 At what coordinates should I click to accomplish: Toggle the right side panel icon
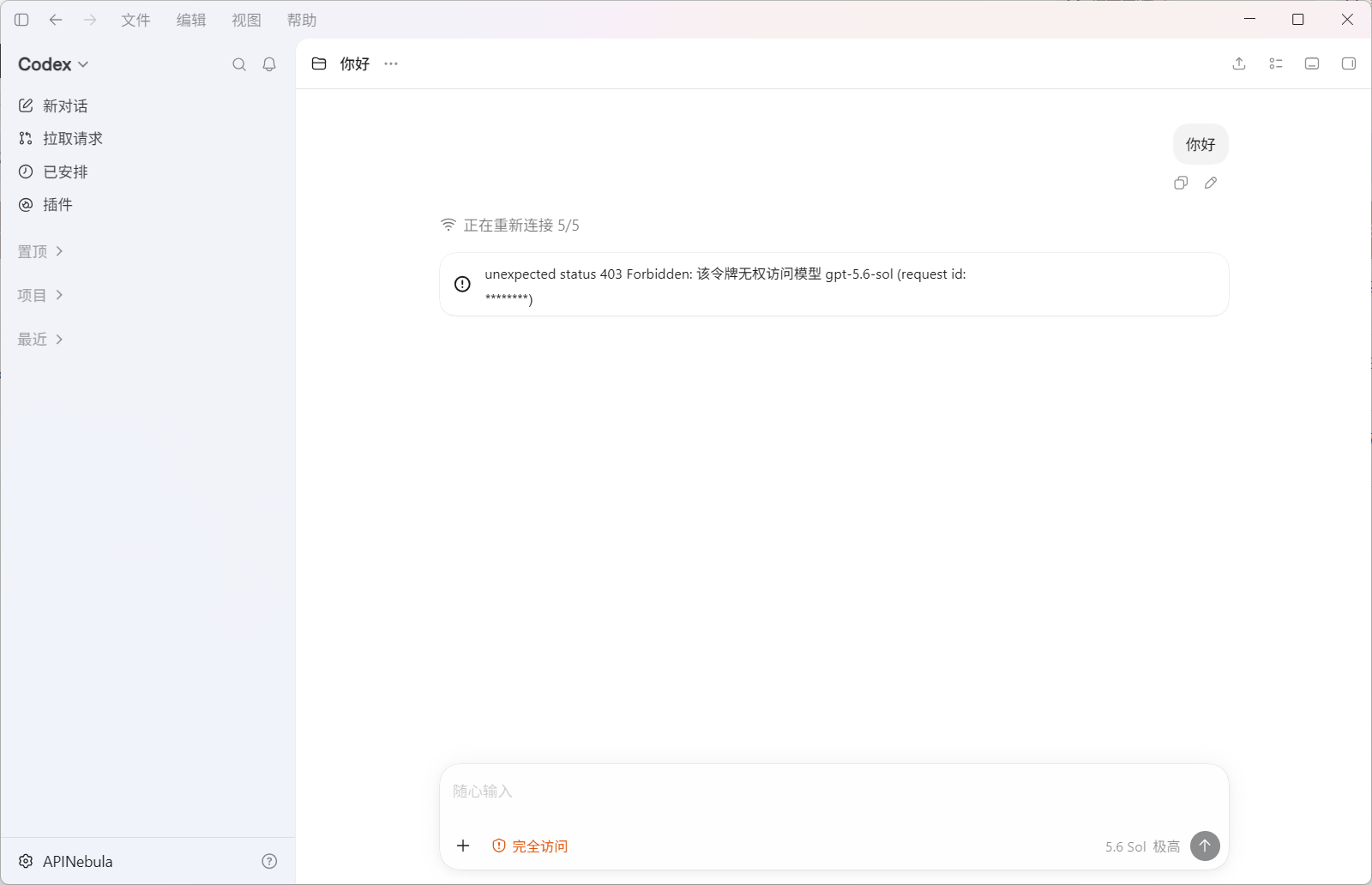coord(1349,63)
